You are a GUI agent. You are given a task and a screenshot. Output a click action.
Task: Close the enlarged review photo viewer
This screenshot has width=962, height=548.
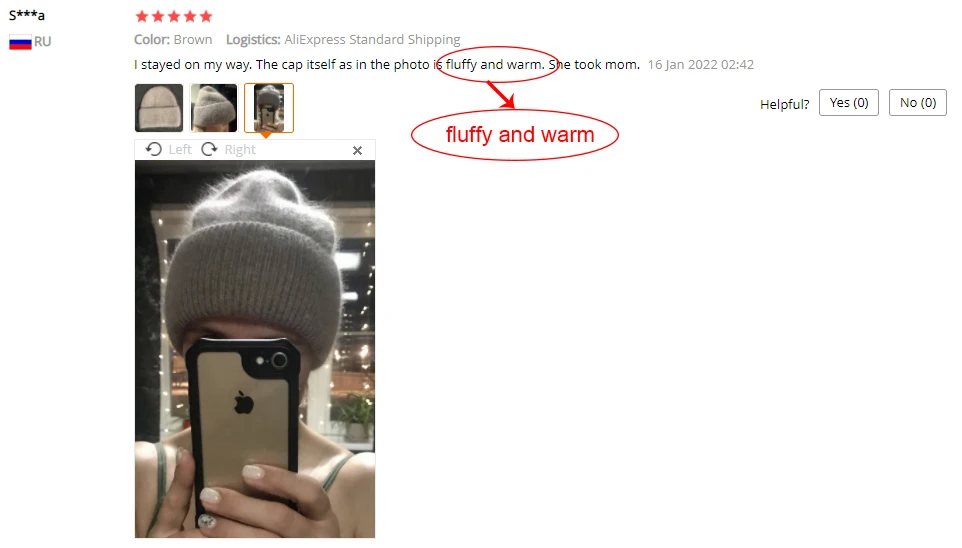click(357, 150)
